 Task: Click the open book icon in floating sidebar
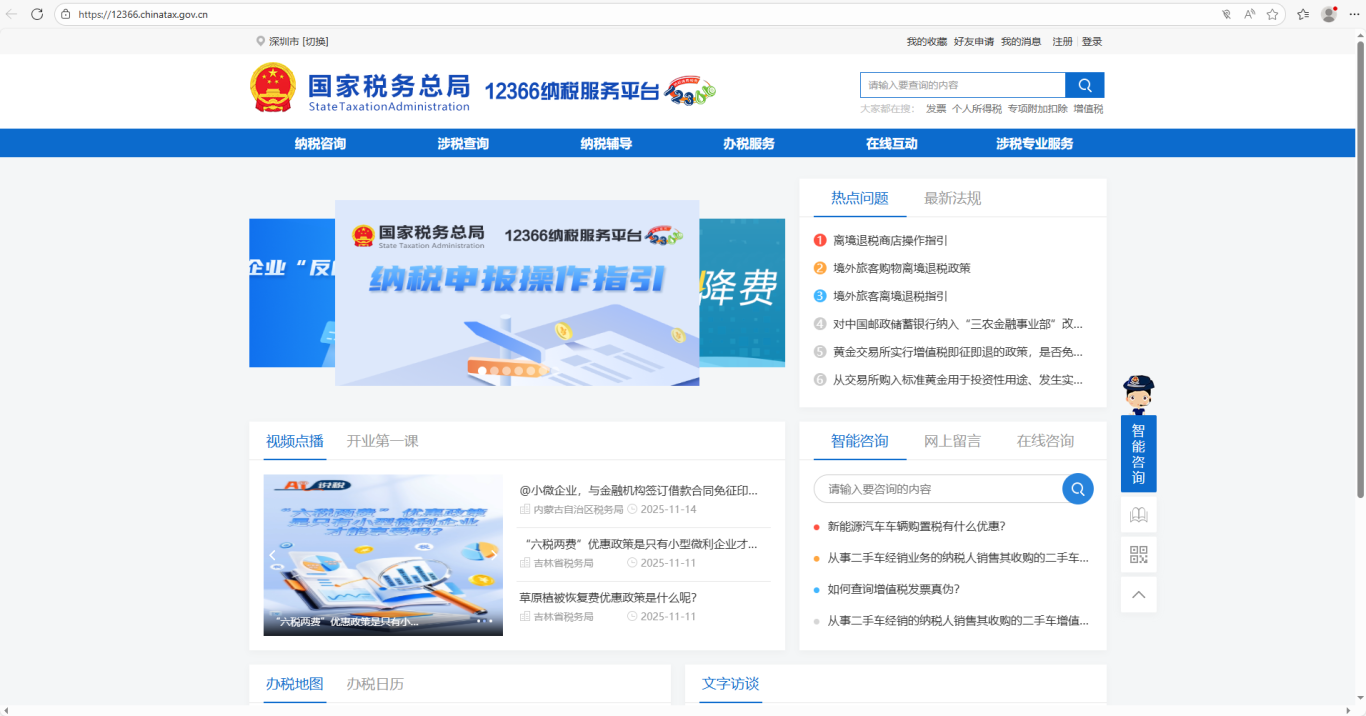(x=1138, y=515)
